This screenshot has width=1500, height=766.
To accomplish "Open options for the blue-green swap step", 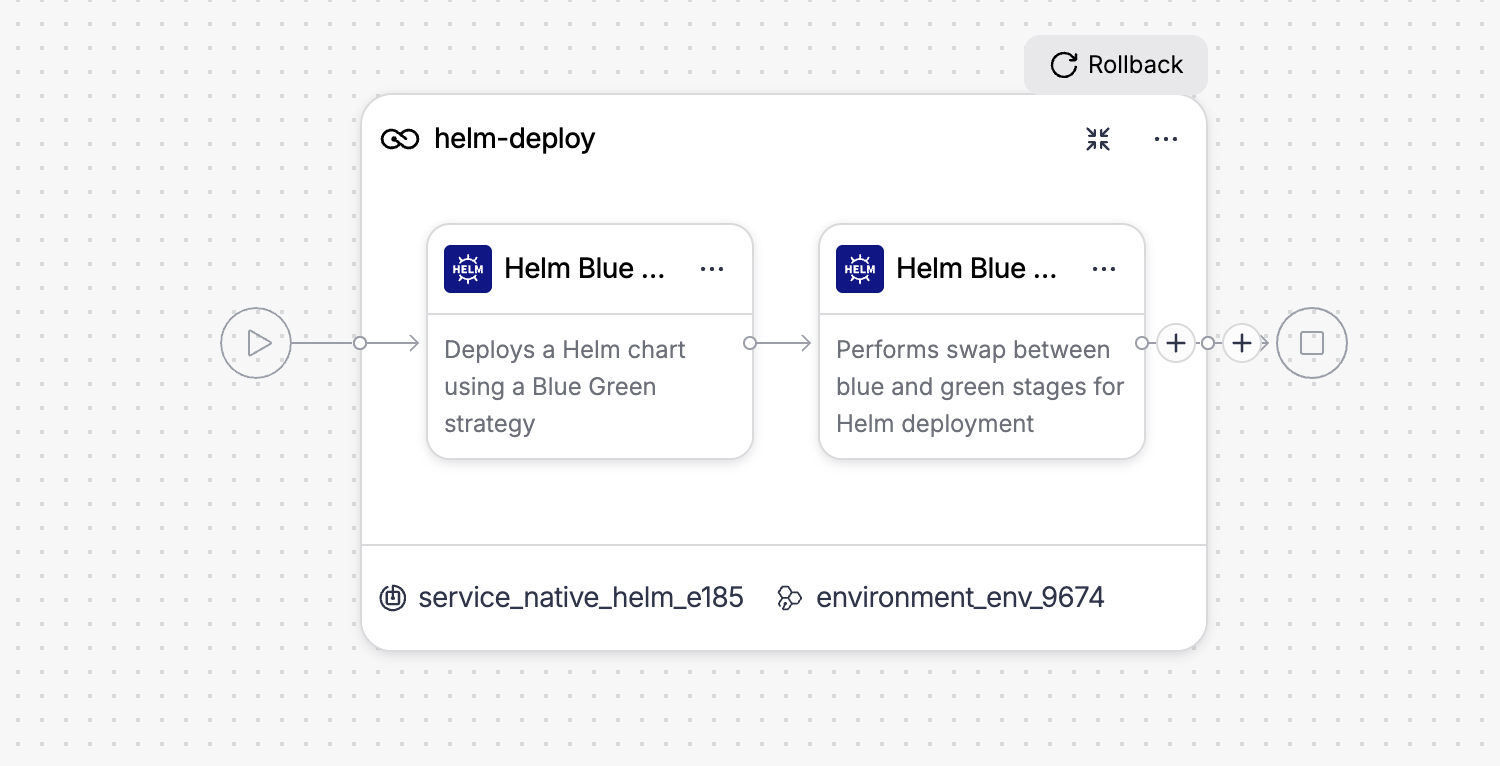I will (x=1104, y=269).
